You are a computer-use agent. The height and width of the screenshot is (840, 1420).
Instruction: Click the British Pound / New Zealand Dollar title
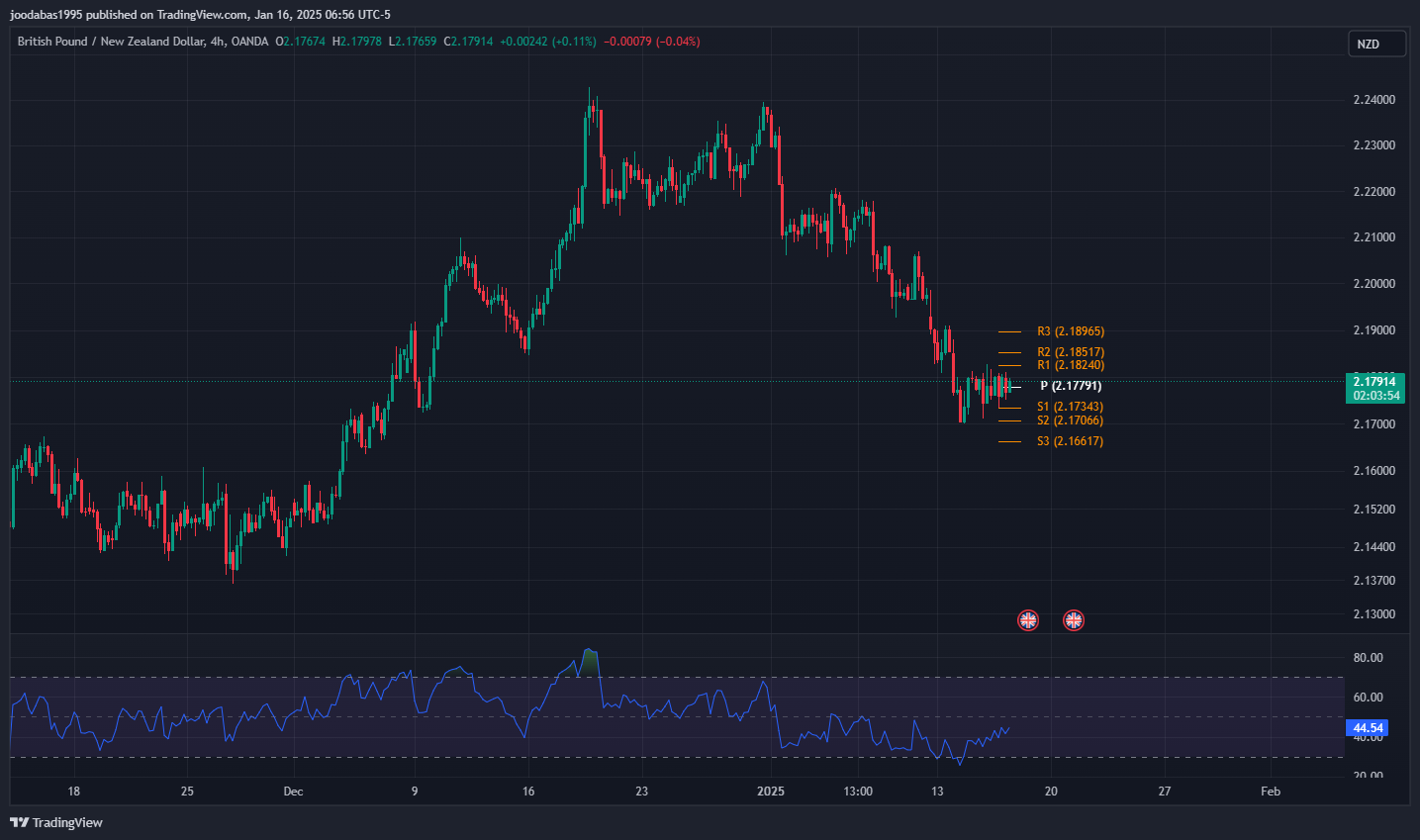click(111, 42)
